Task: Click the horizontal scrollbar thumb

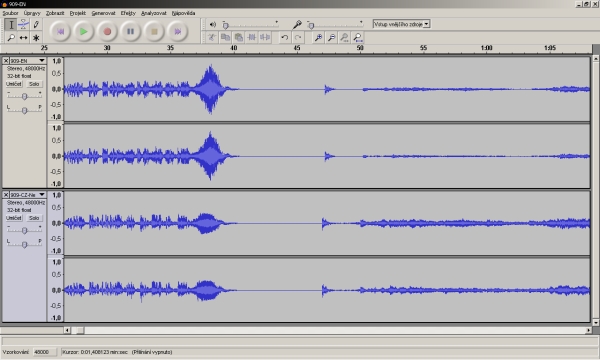Action: coord(80,330)
